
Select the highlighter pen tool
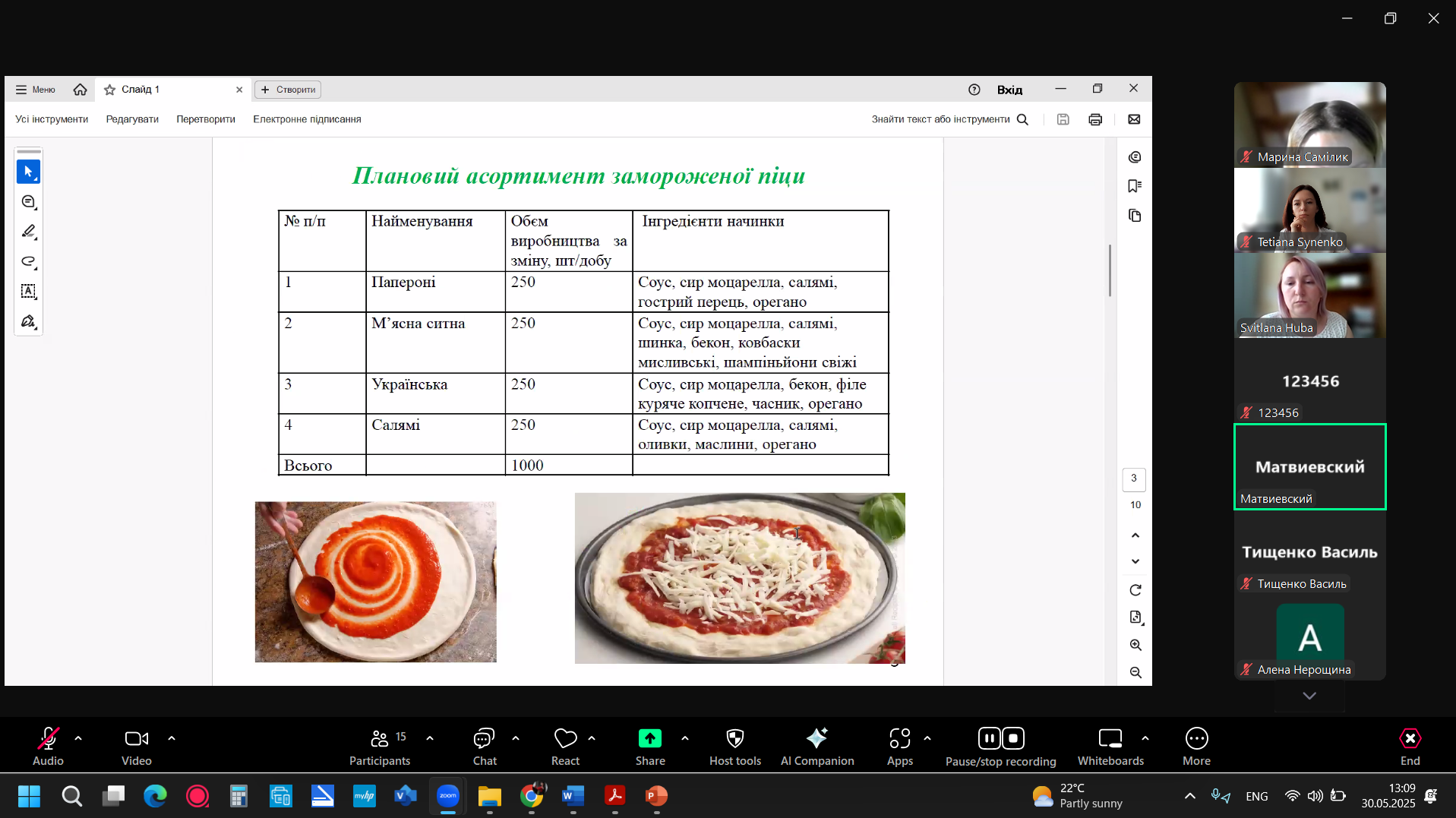pyautogui.click(x=28, y=232)
